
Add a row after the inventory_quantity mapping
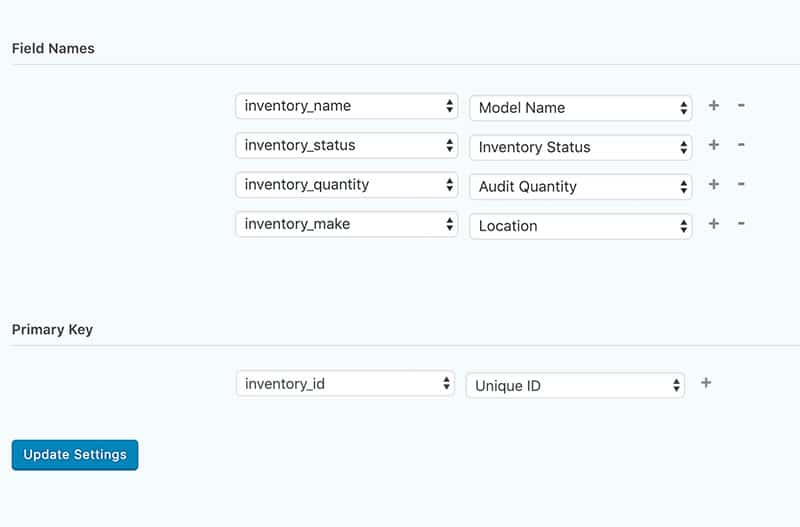(714, 184)
